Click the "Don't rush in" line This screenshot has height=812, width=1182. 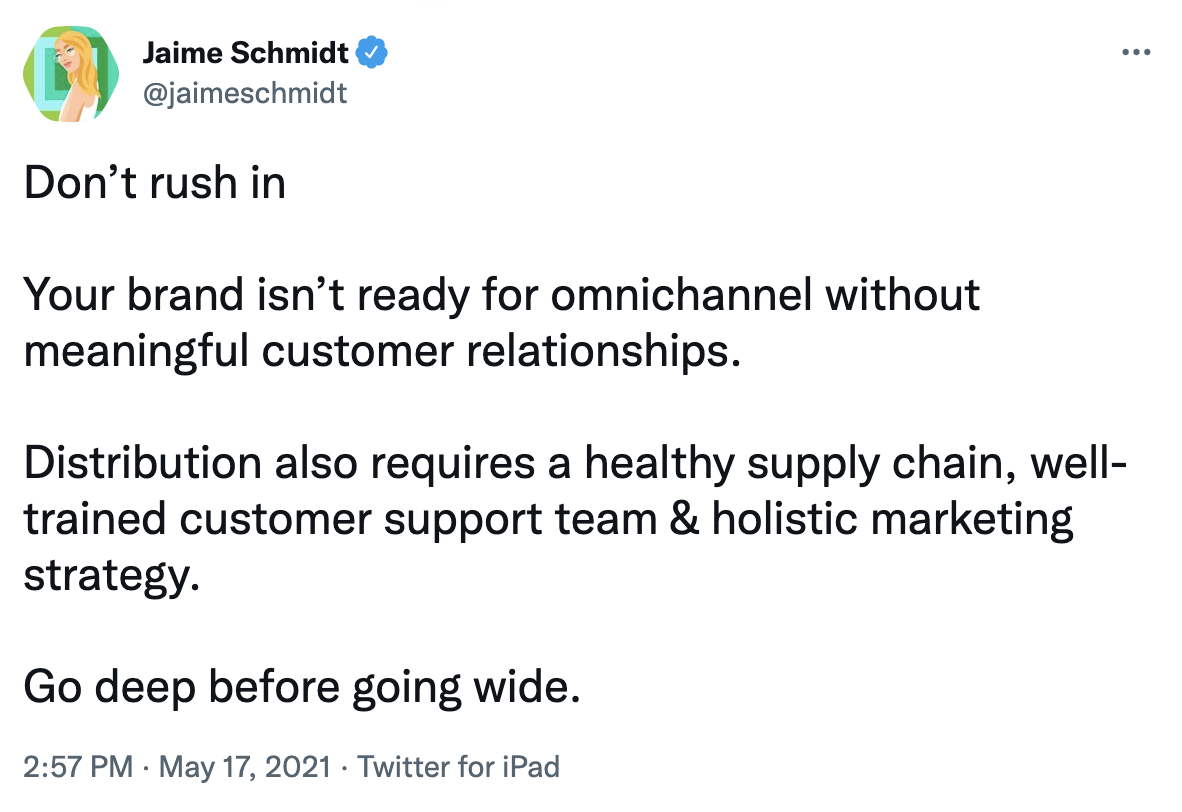pos(154,184)
